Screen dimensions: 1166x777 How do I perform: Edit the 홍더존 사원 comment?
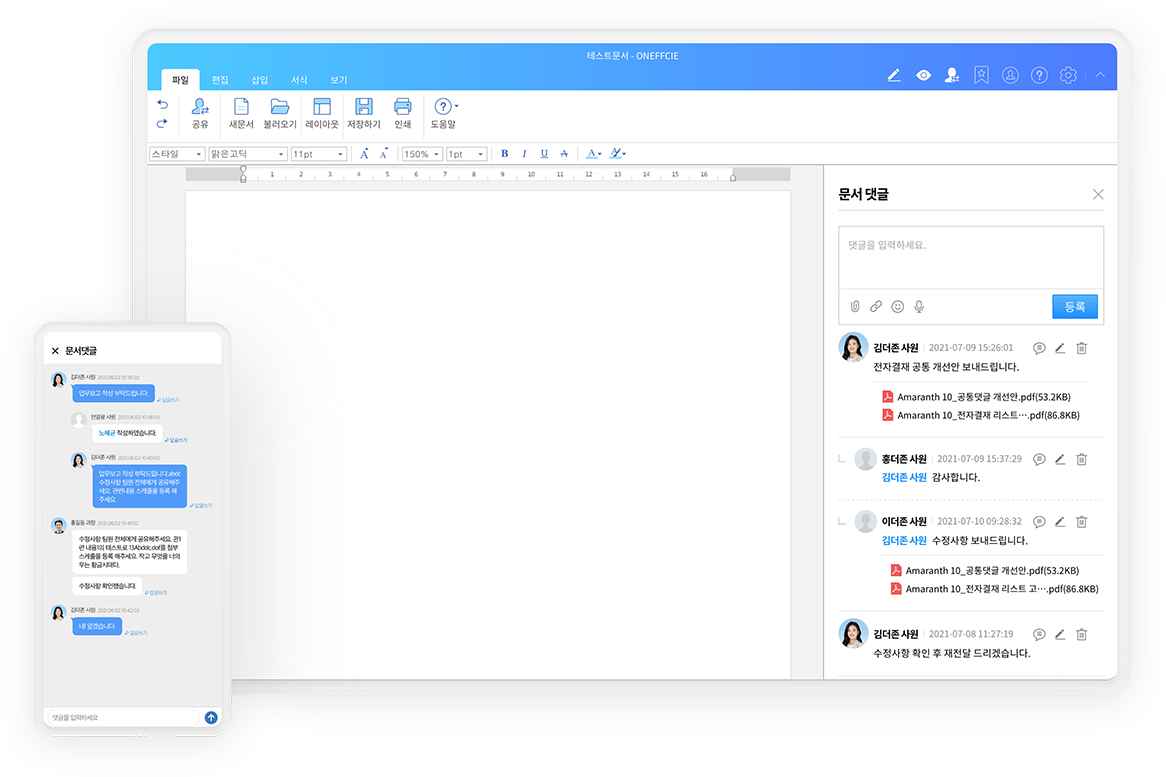1060,460
